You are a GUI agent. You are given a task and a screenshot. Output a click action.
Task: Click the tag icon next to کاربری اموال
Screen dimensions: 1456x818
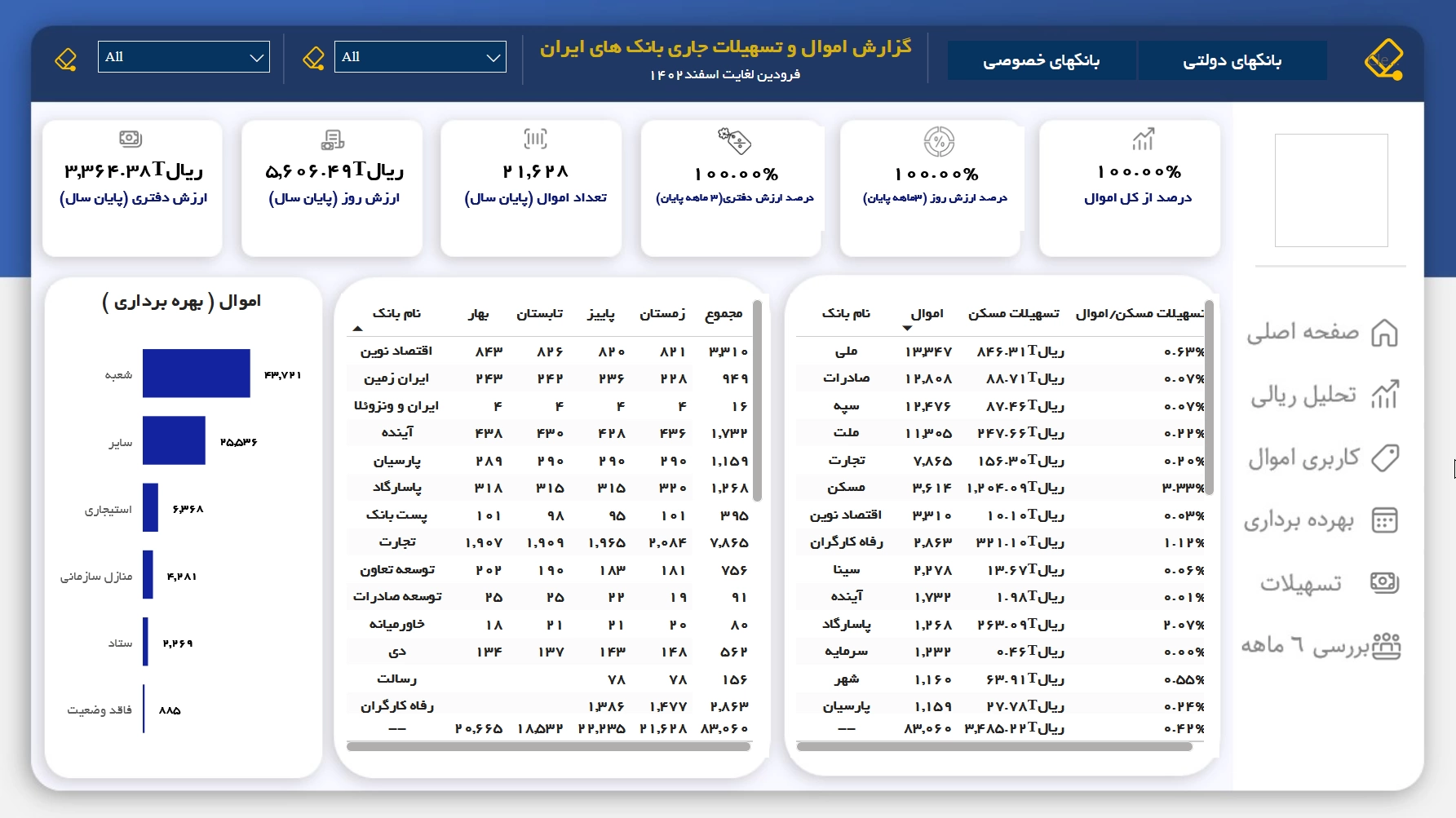tap(1384, 458)
